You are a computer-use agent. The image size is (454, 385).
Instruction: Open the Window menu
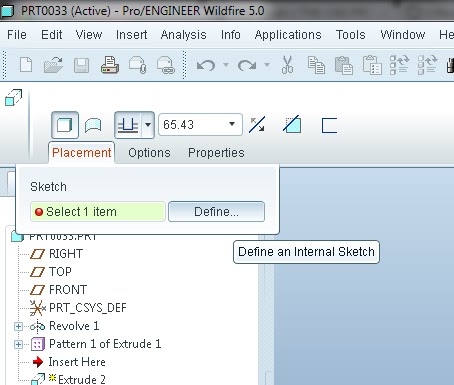403,35
